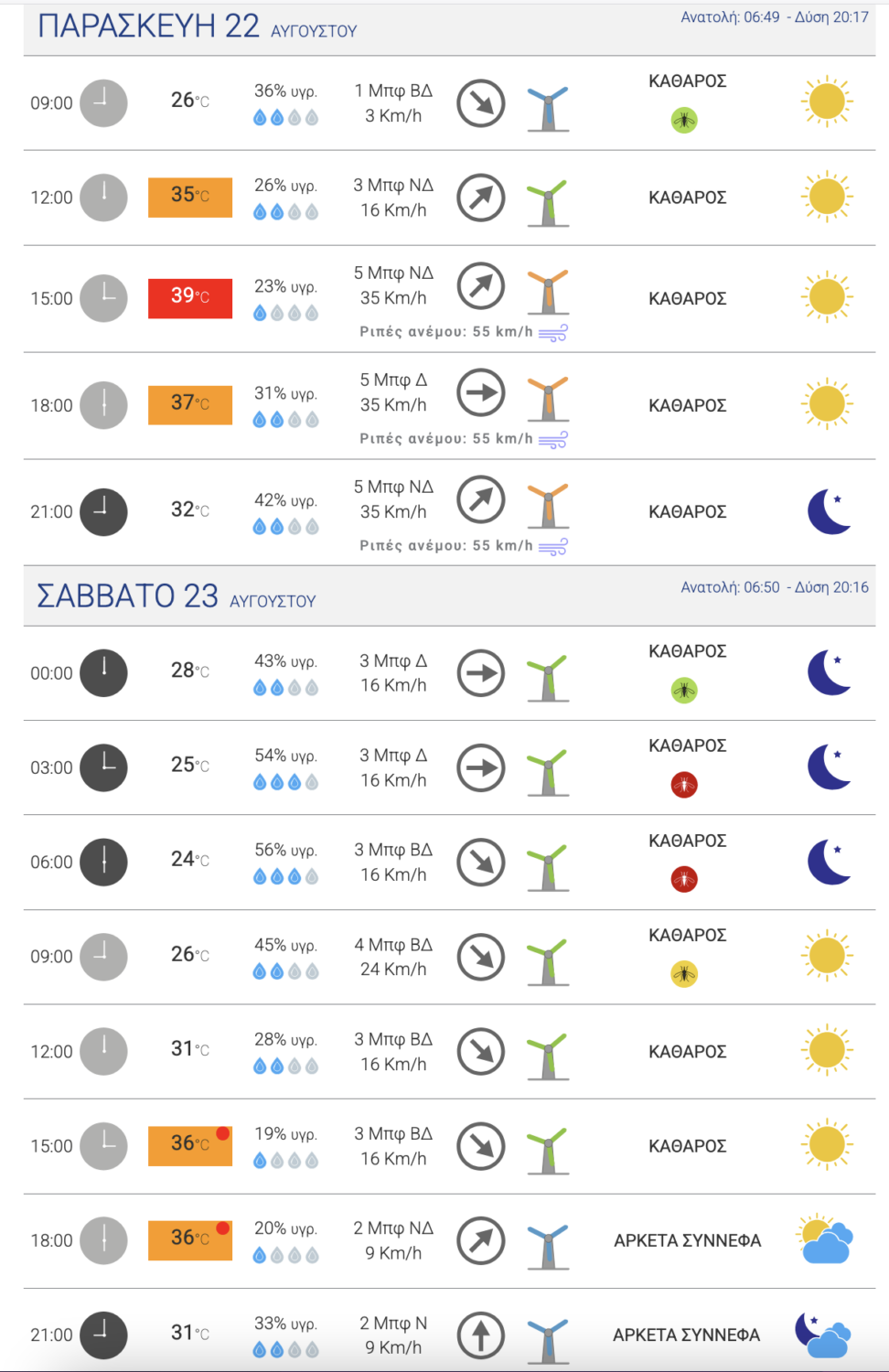Viewport: 889px width, 1372px height.
Task: Click the red 39°C temperature box
Action: [x=190, y=298]
